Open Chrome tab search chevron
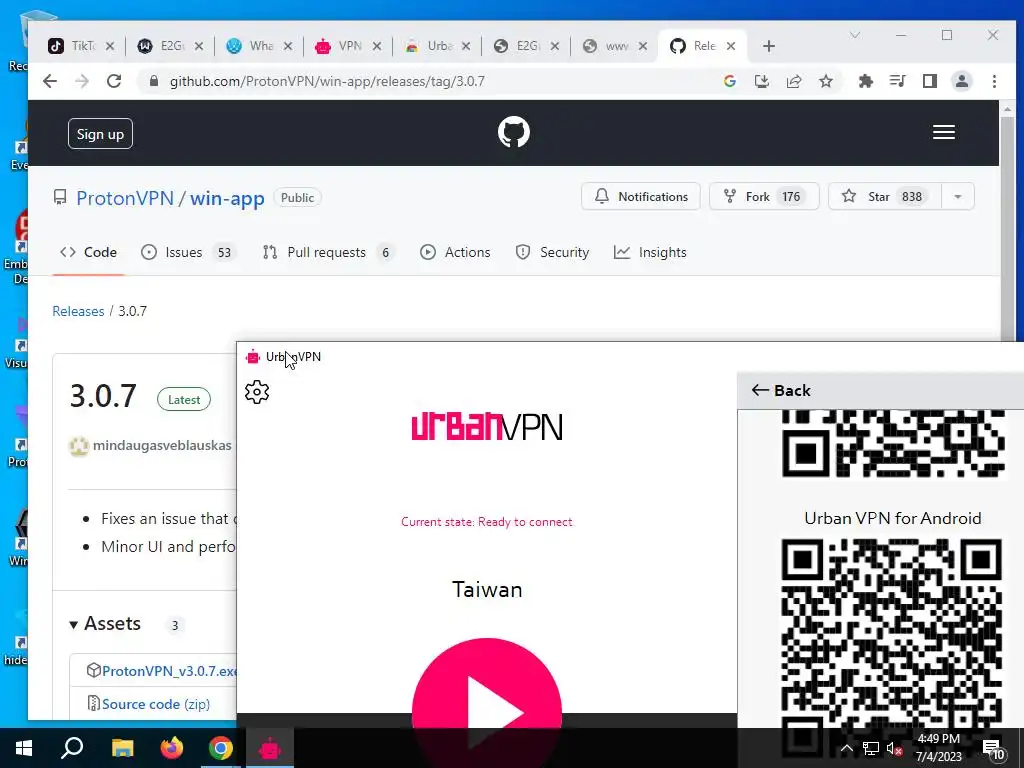This screenshot has width=1024, height=768. [854, 35]
